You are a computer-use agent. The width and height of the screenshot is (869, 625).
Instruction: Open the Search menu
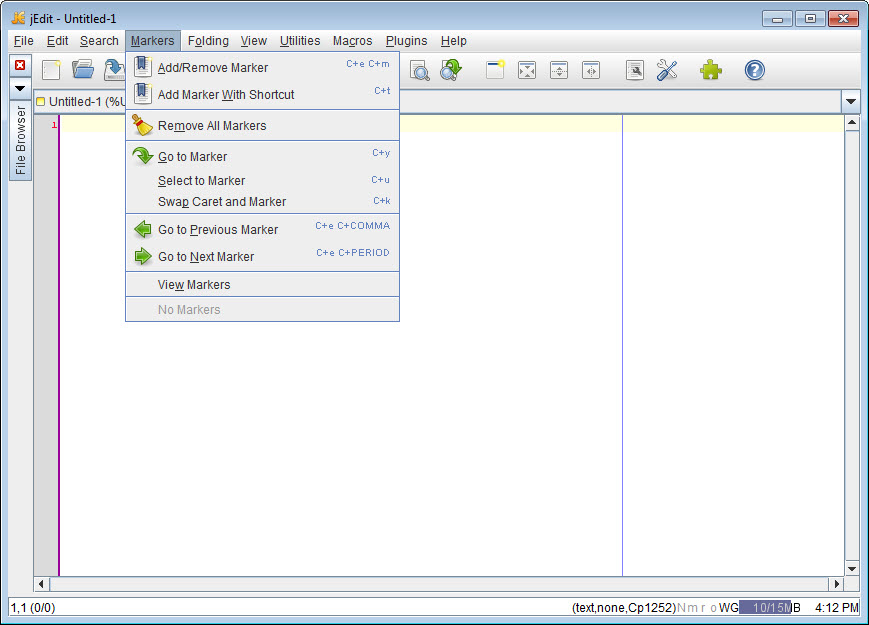click(99, 41)
